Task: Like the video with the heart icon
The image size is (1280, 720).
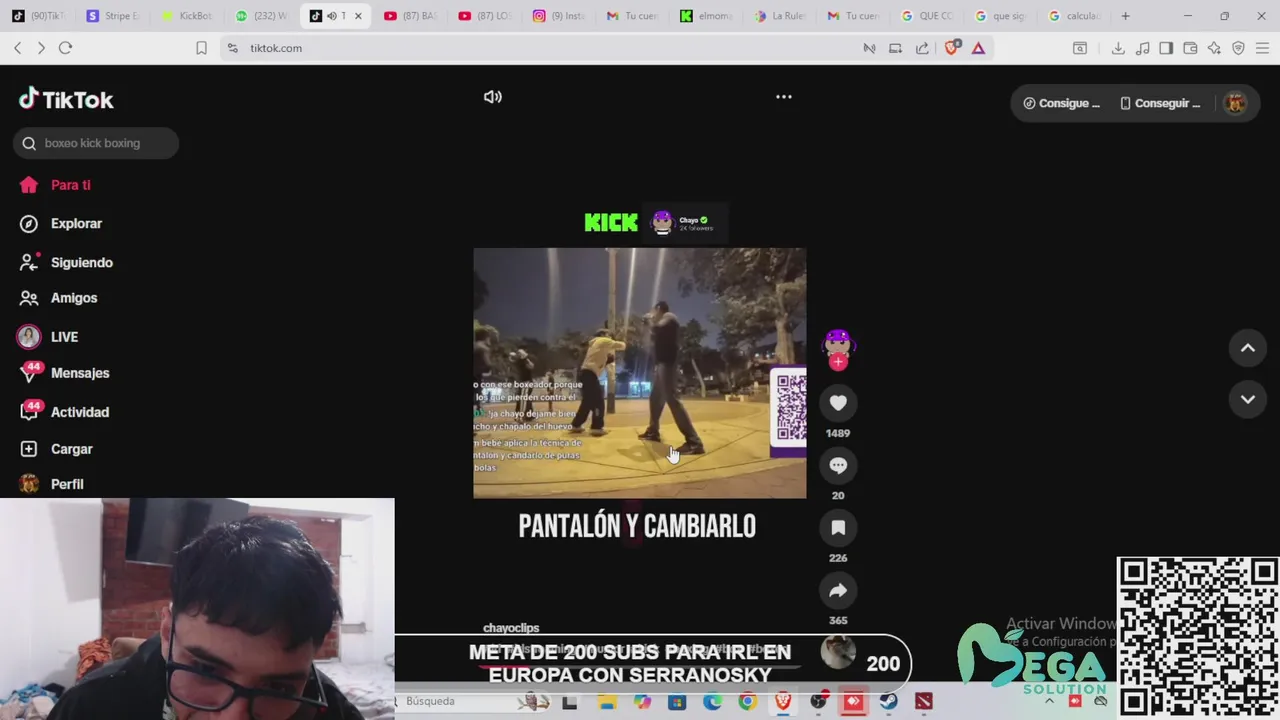Action: (838, 403)
